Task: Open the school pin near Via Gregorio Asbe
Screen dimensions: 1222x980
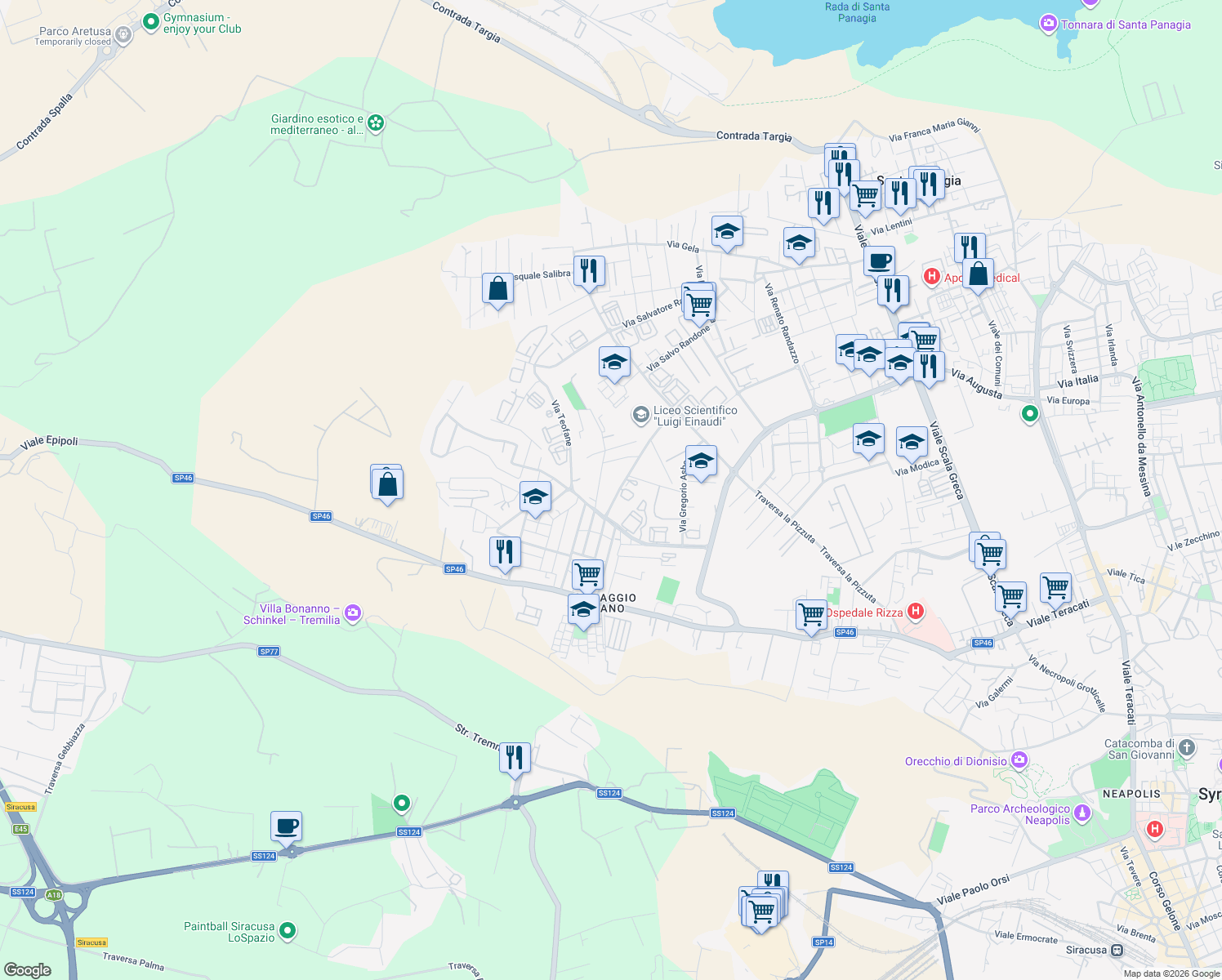Action: coord(701,461)
